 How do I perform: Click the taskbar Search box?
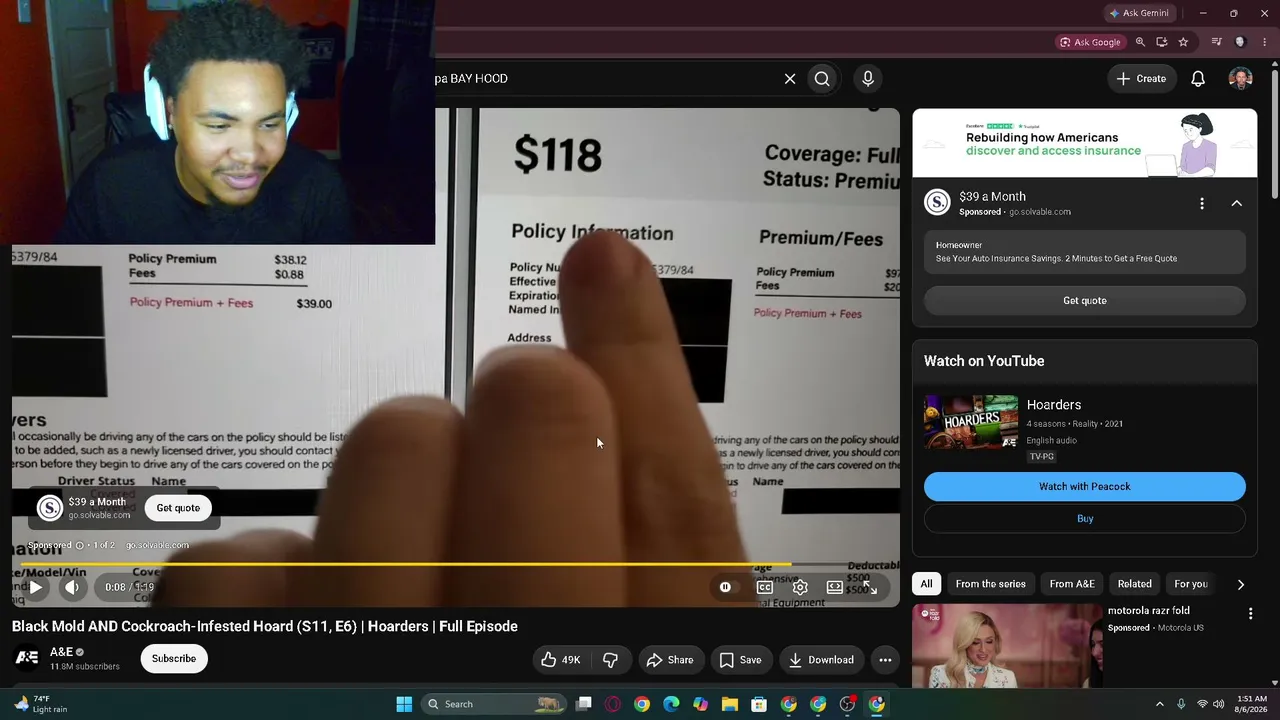[493, 704]
